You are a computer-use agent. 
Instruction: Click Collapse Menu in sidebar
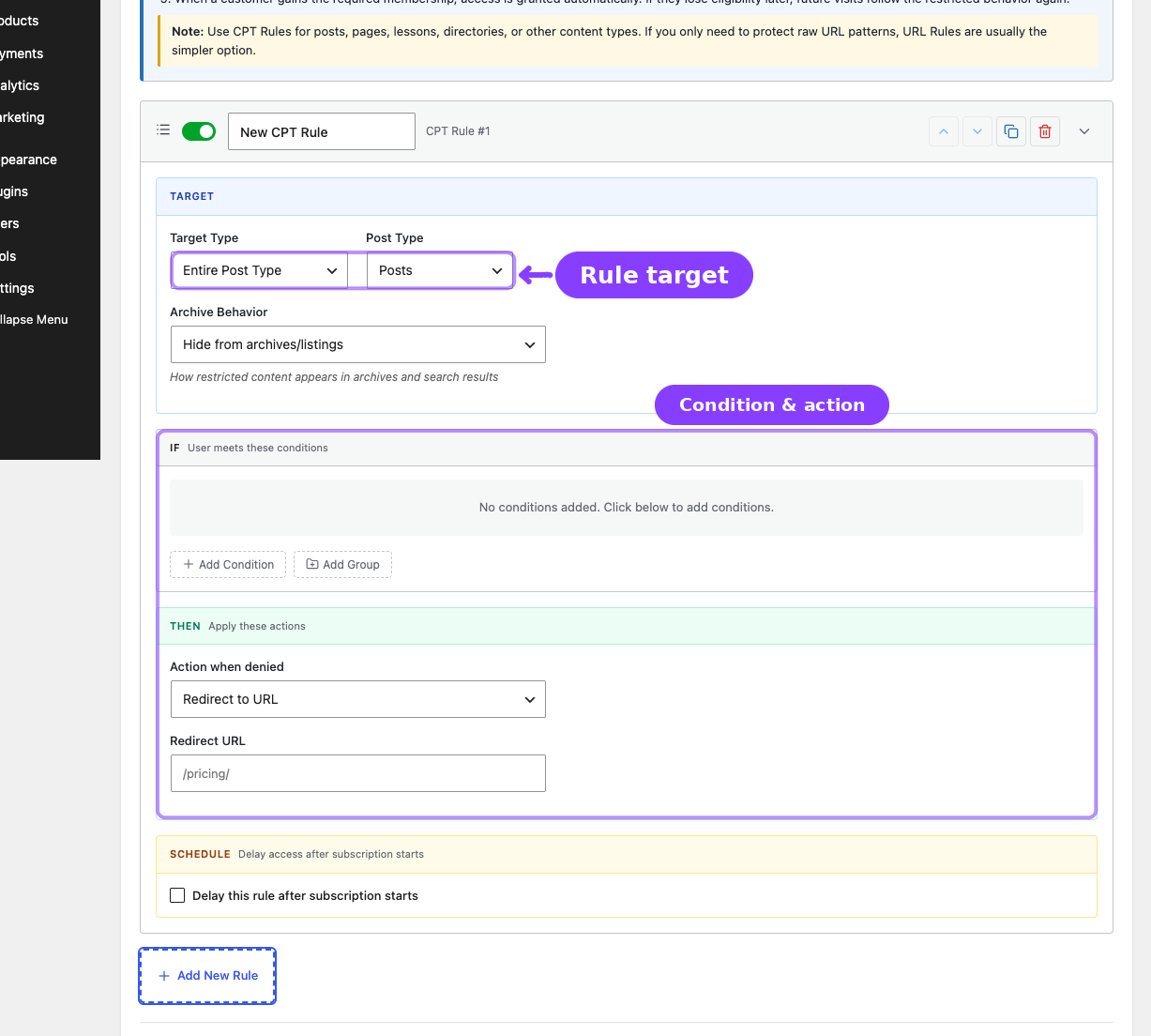(34, 319)
